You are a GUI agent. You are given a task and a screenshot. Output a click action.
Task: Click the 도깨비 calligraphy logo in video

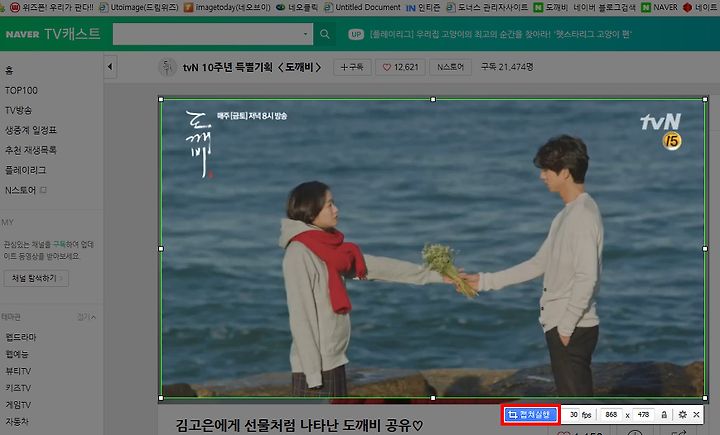[x=199, y=143]
